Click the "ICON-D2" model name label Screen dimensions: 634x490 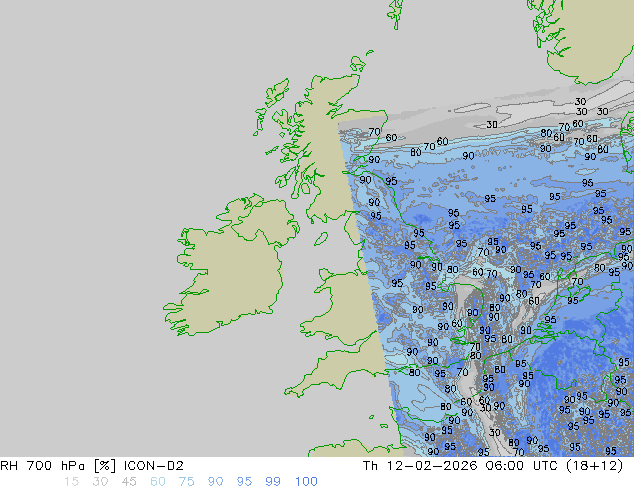[x=154, y=466]
